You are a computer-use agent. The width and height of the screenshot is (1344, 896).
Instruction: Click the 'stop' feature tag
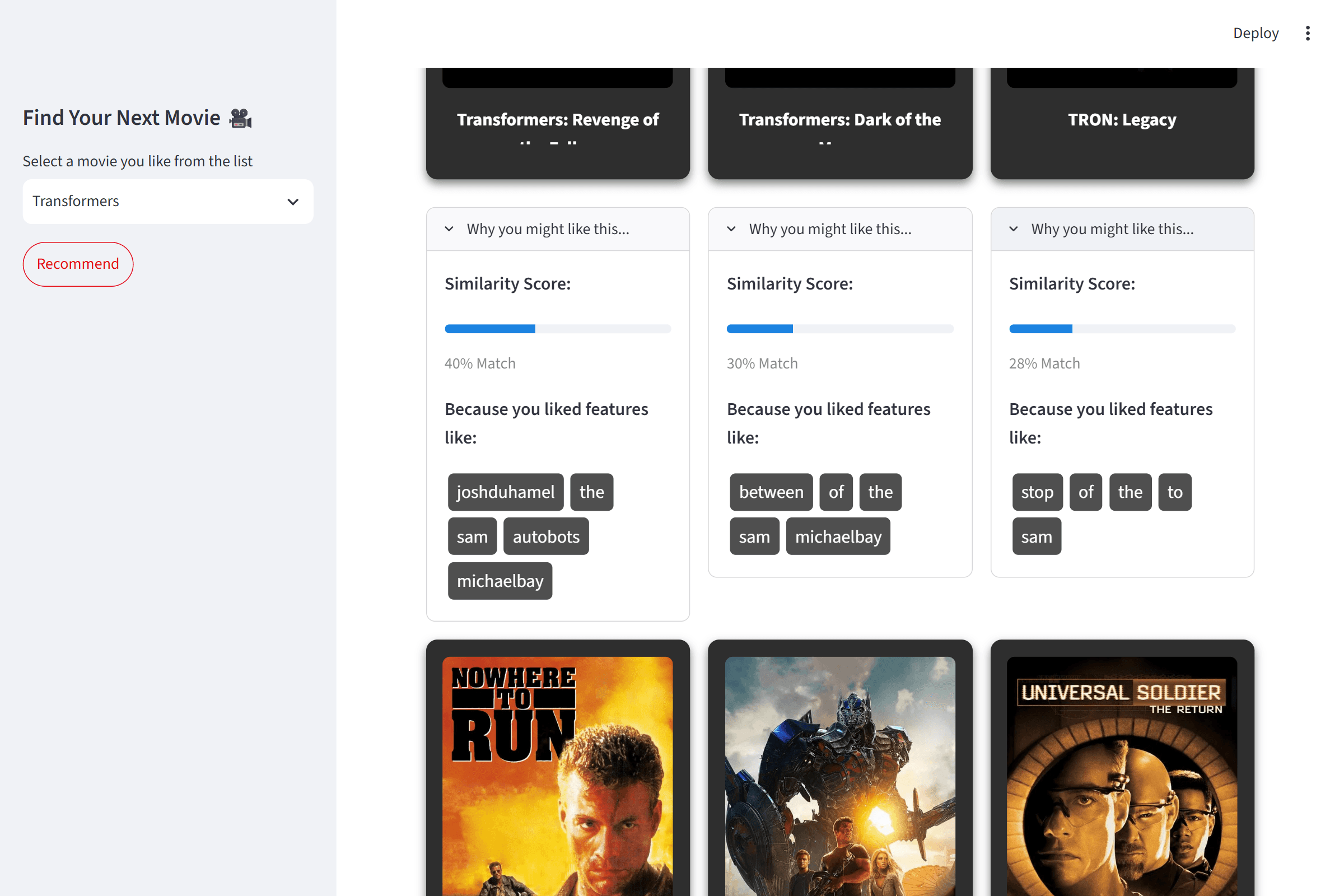pos(1037,492)
